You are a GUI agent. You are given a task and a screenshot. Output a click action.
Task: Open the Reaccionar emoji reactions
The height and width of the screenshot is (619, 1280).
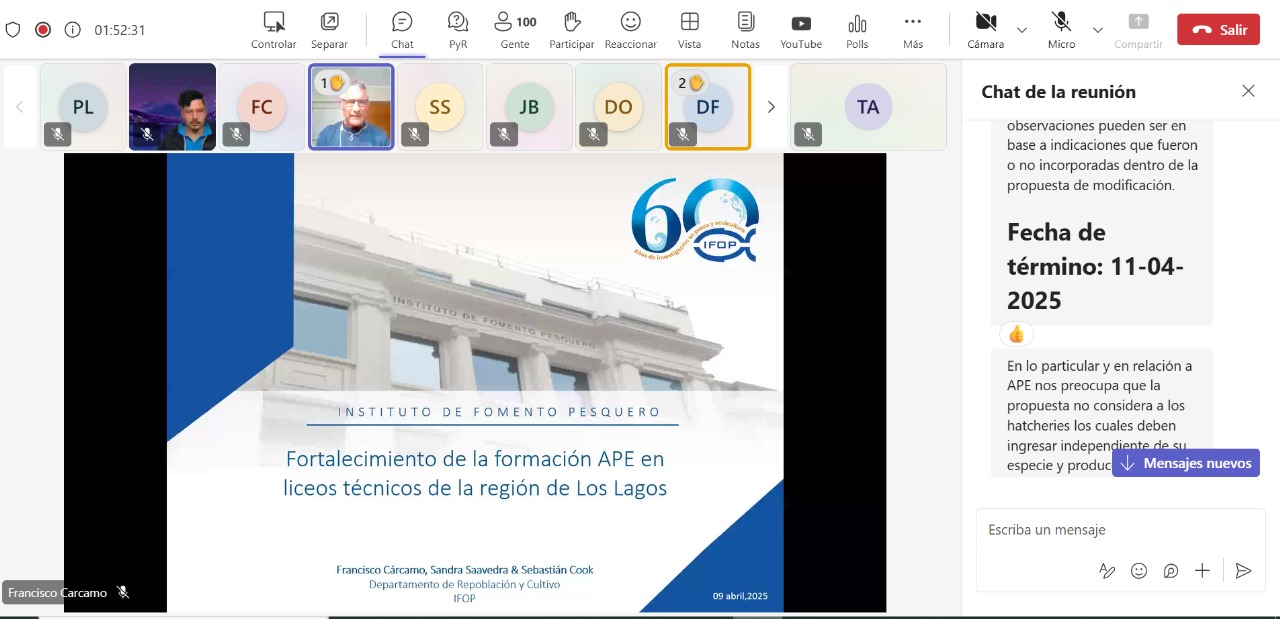630,30
